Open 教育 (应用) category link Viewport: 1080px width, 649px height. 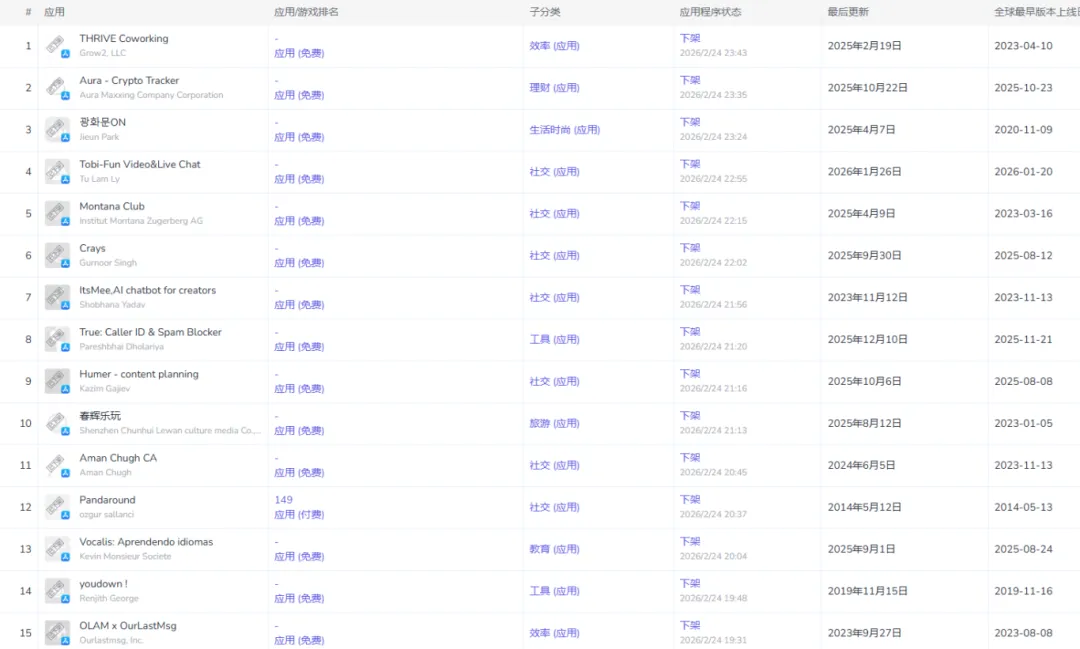coord(554,550)
